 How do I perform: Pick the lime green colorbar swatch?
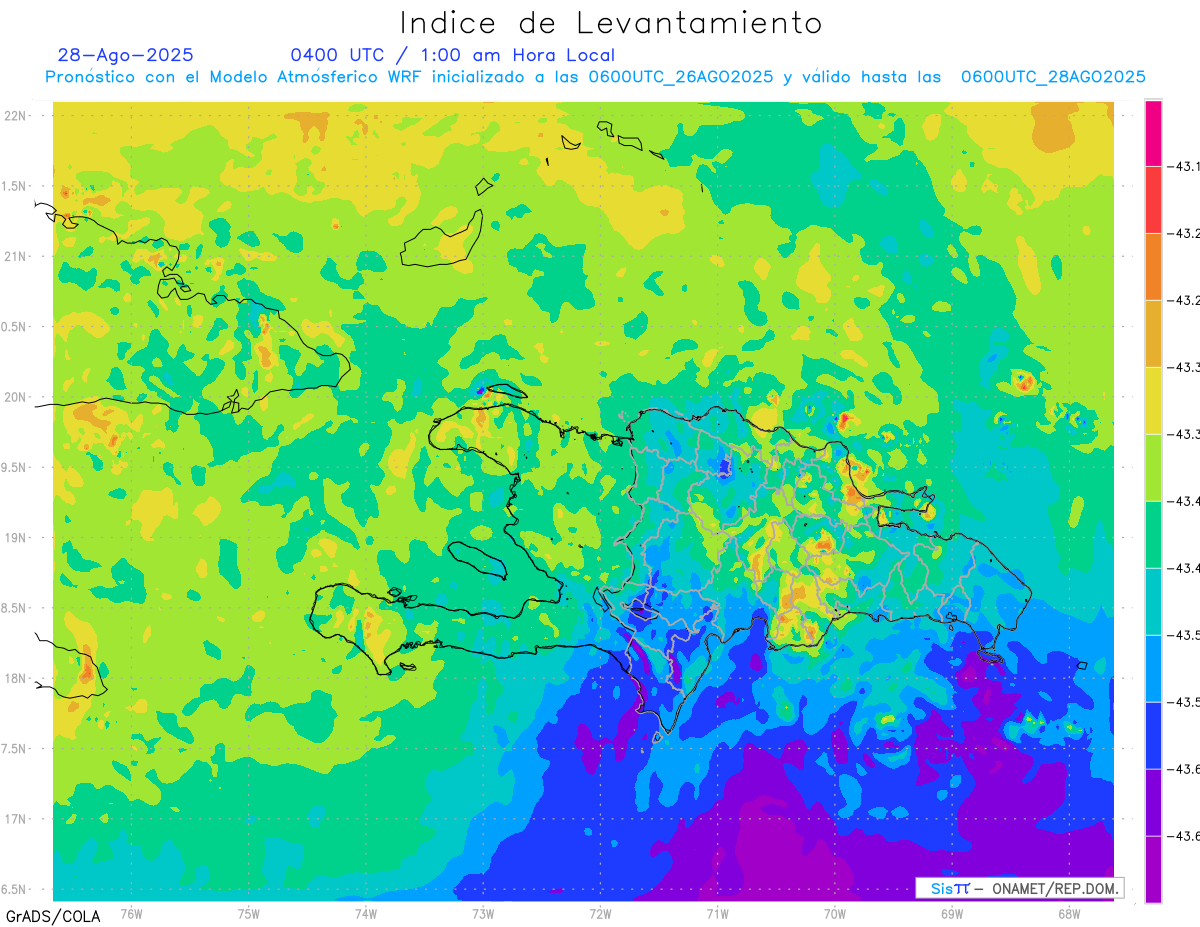coord(1153,467)
